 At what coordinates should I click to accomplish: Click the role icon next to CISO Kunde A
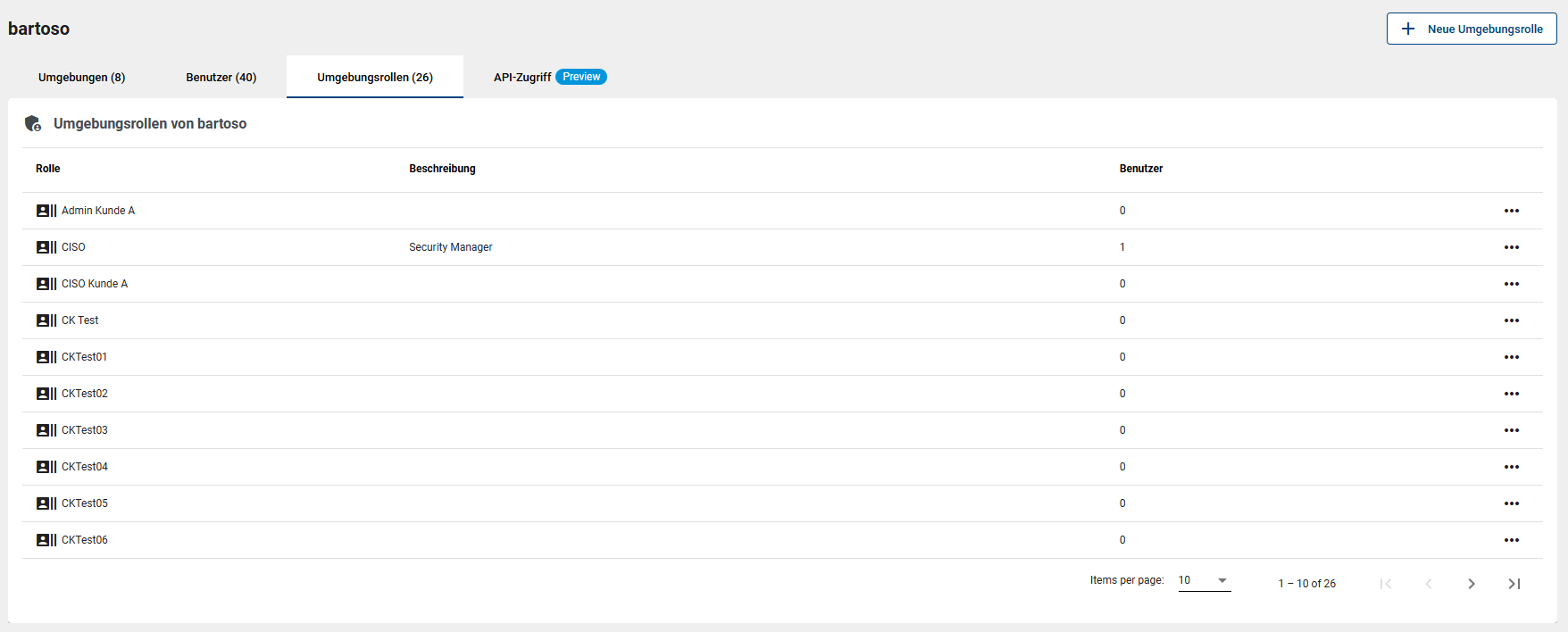[46, 284]
